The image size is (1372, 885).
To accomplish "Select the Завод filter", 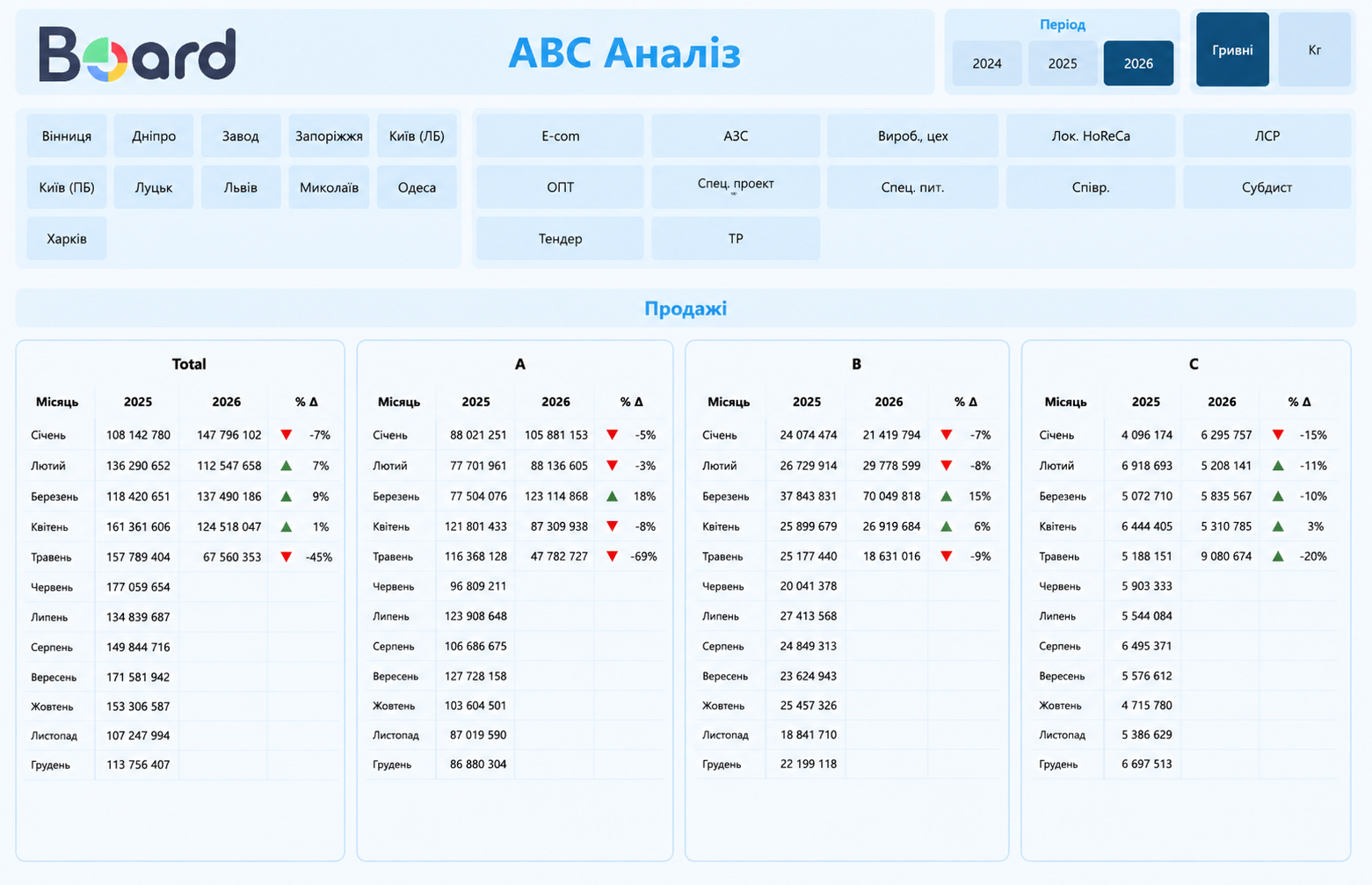I will [241, 136].
